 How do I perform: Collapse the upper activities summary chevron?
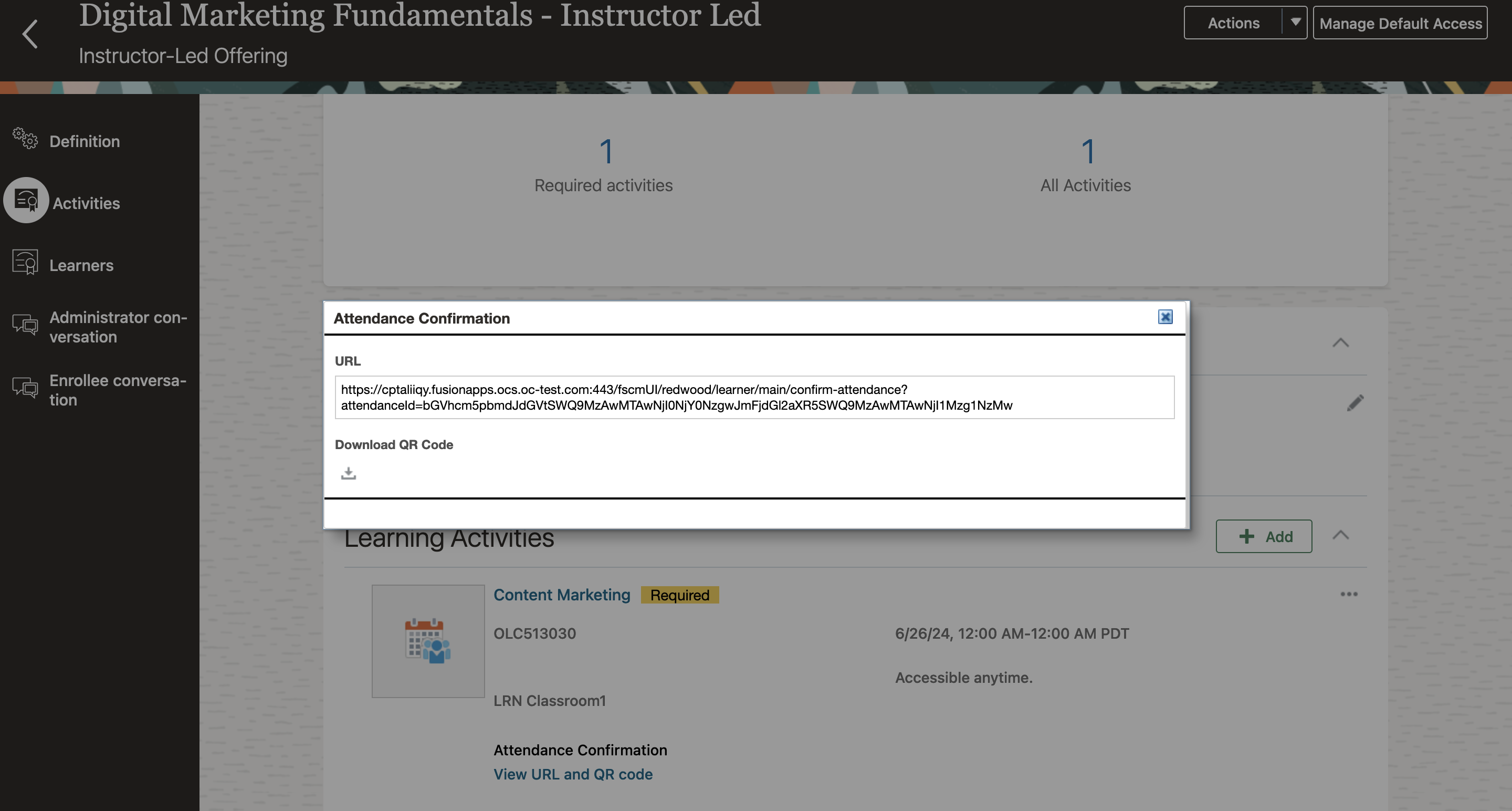(1343, 342)
